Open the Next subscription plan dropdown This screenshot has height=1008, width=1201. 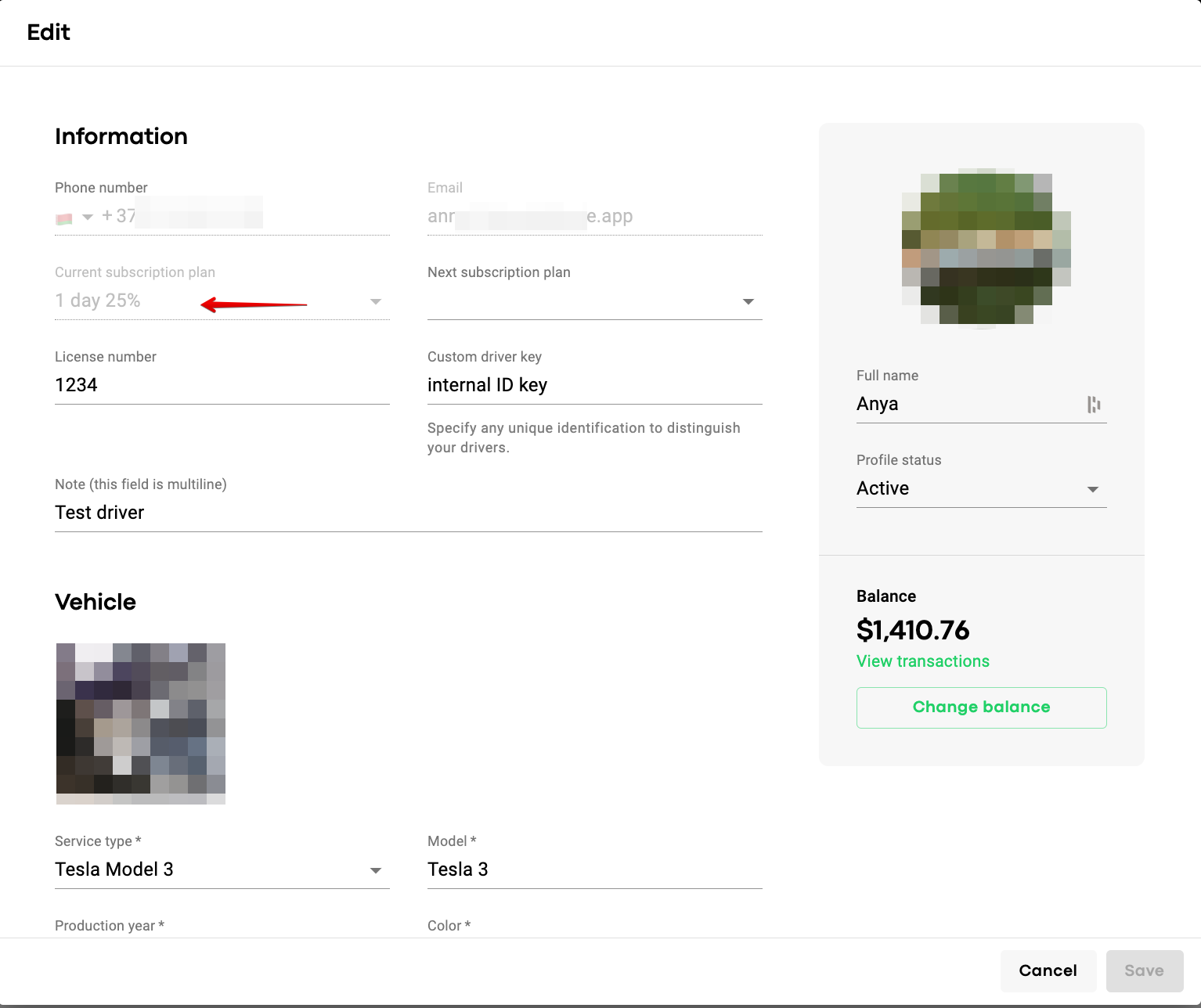click(x=595, y=301)
